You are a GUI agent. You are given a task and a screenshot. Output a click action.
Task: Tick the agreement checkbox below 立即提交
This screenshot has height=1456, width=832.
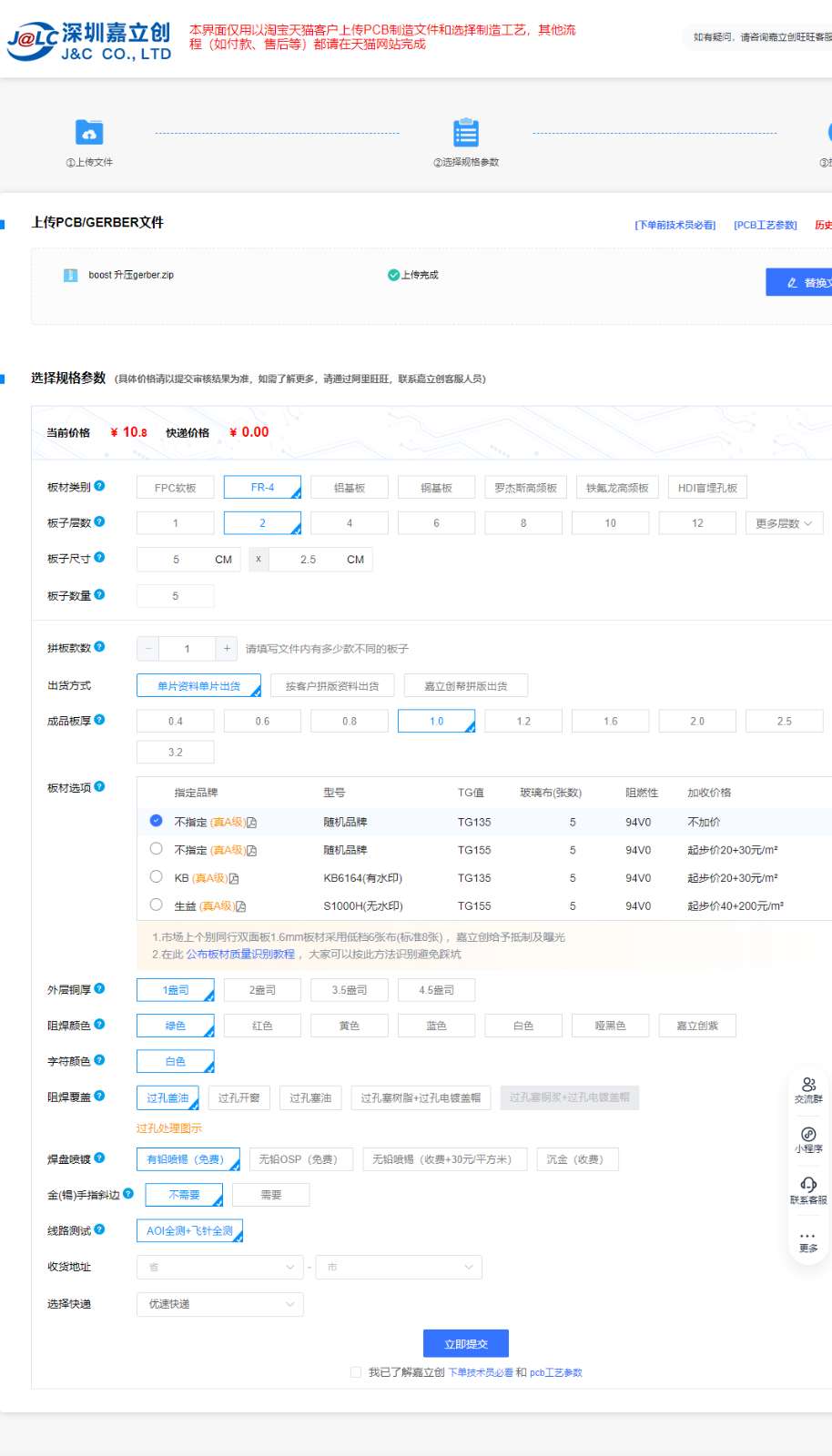click(x=356, y=1372)
